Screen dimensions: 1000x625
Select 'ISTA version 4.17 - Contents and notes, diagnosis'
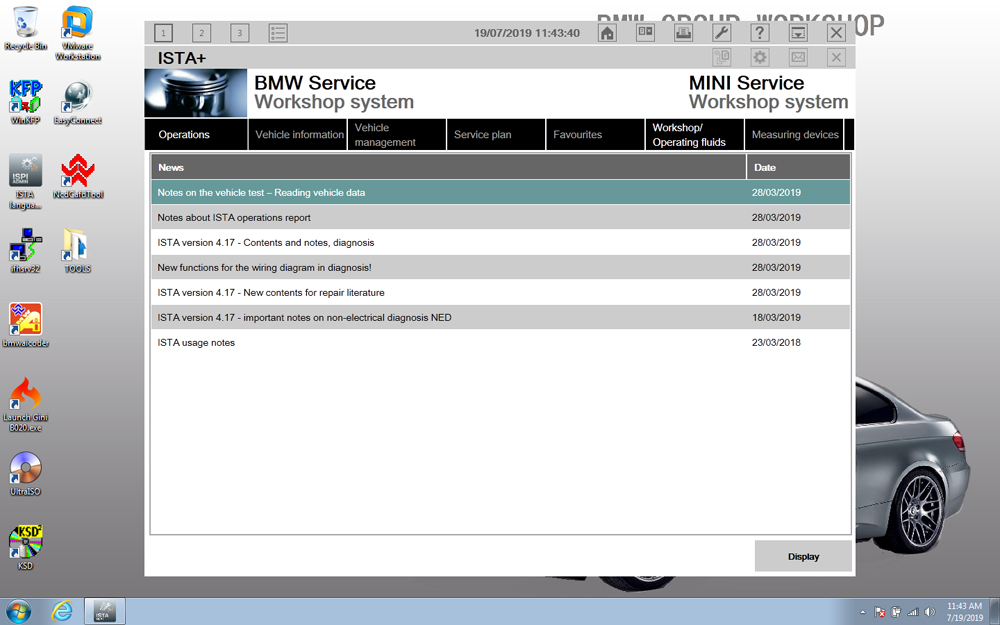[501, 242]
